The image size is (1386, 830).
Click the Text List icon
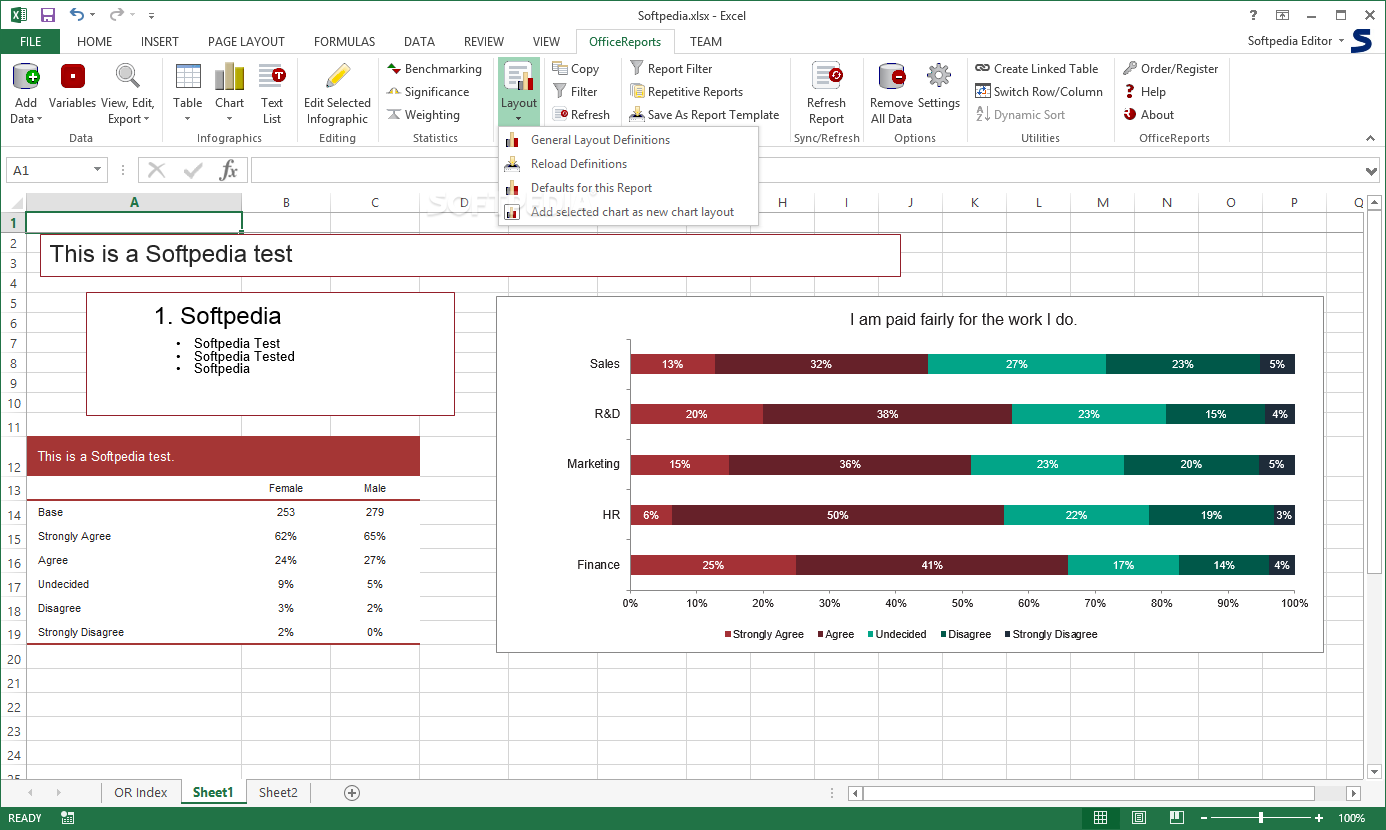[272, 76]
